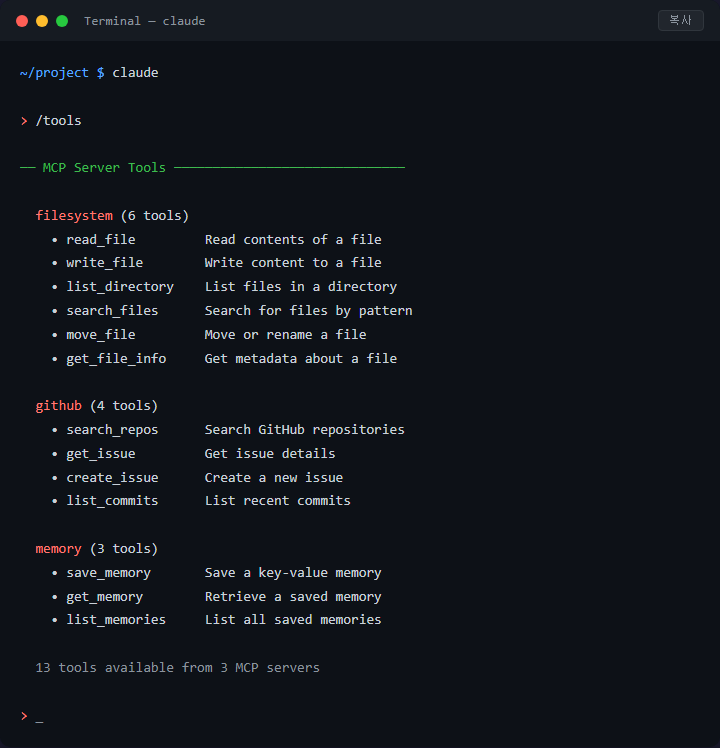
Task: Click the 복사 copy button
Action: tap(680, 21)
